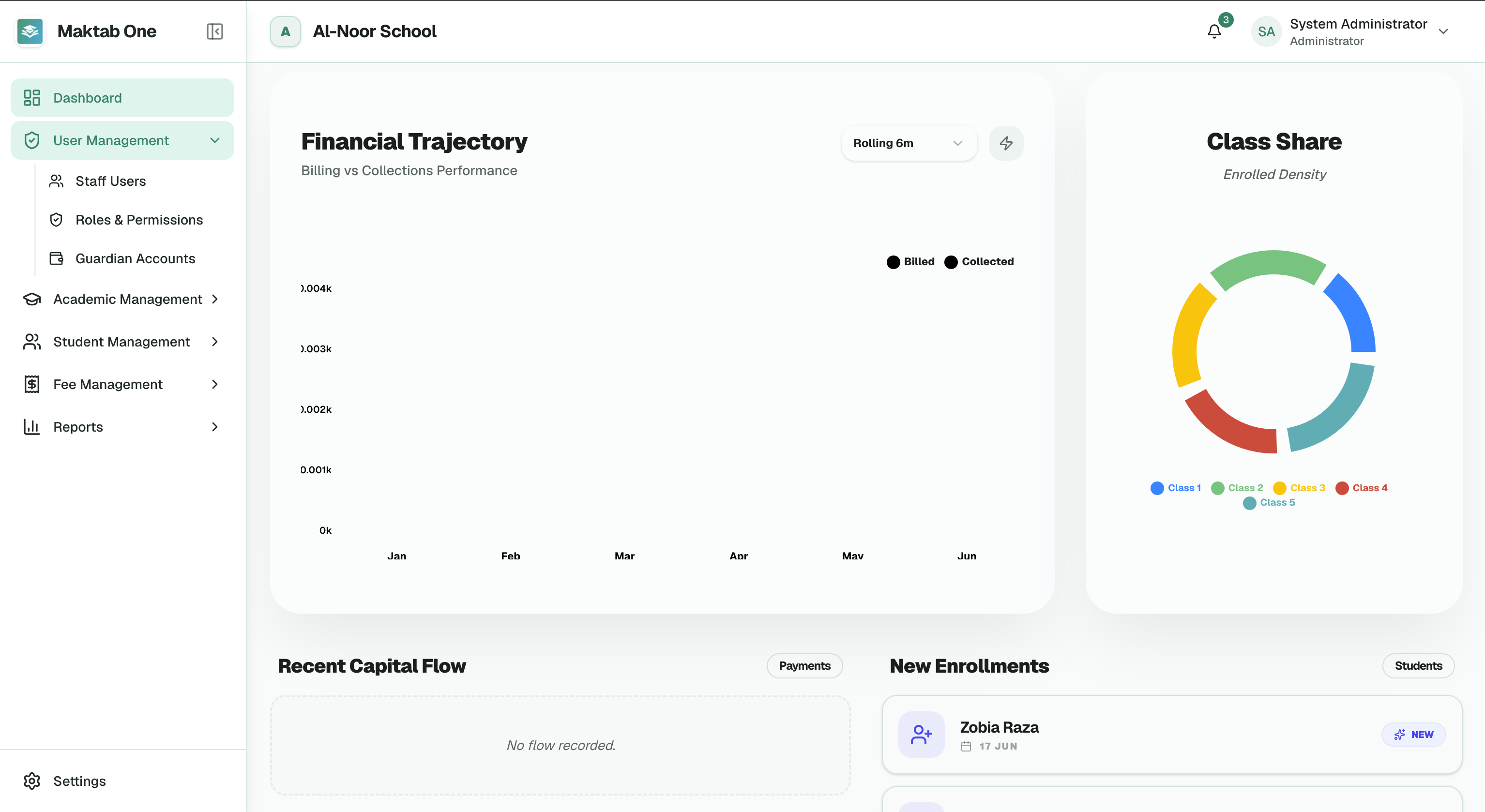Image resolution: width=1485 pixels, height=812 pixels.
Task: Click the Payments button
Action: pos(804,666)
